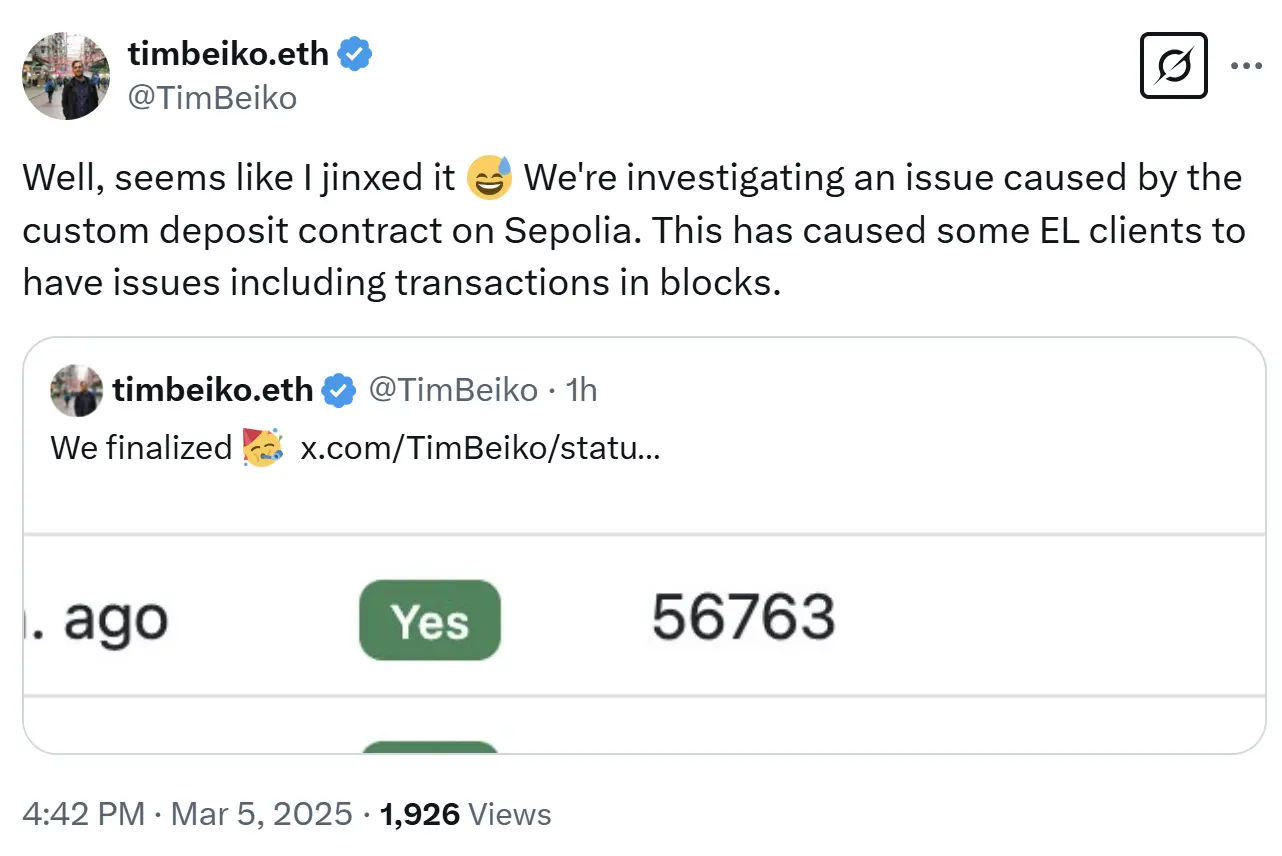The width and height of the screenshot is (1282, 856).
Task: Click the sweat-smile emoji in the tweet text
Action: point(489,178)
